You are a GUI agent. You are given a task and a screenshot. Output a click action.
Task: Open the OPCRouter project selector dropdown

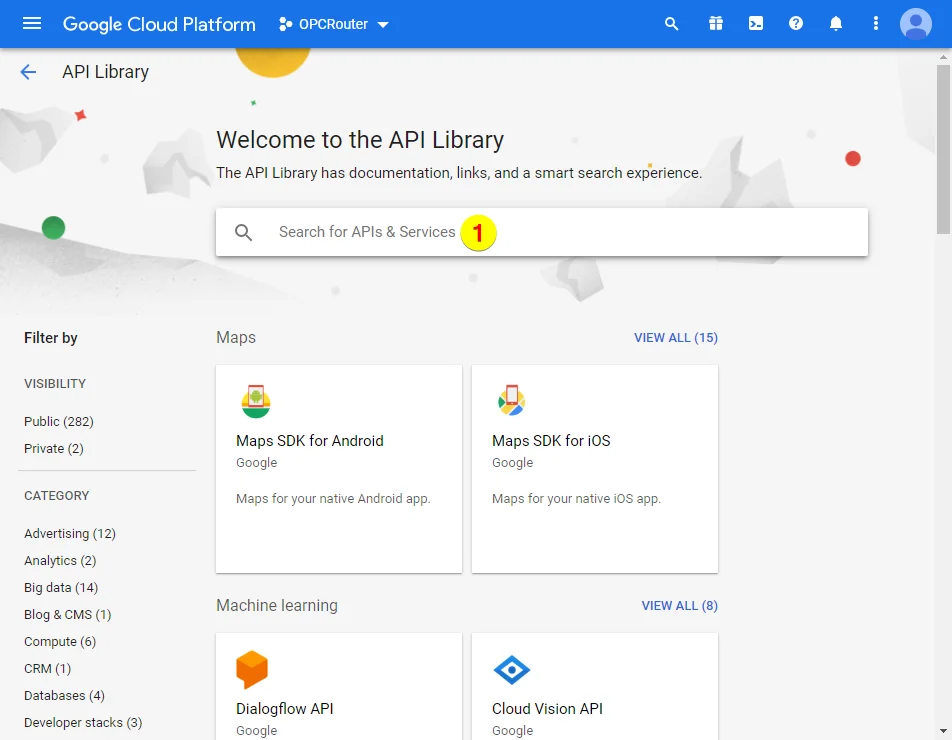(333, 24)
